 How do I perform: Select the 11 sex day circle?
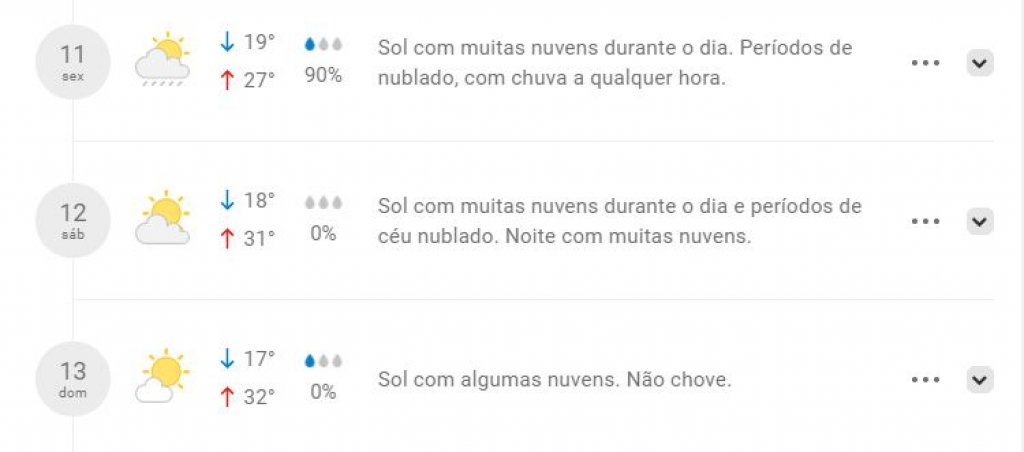coord(73,61)
